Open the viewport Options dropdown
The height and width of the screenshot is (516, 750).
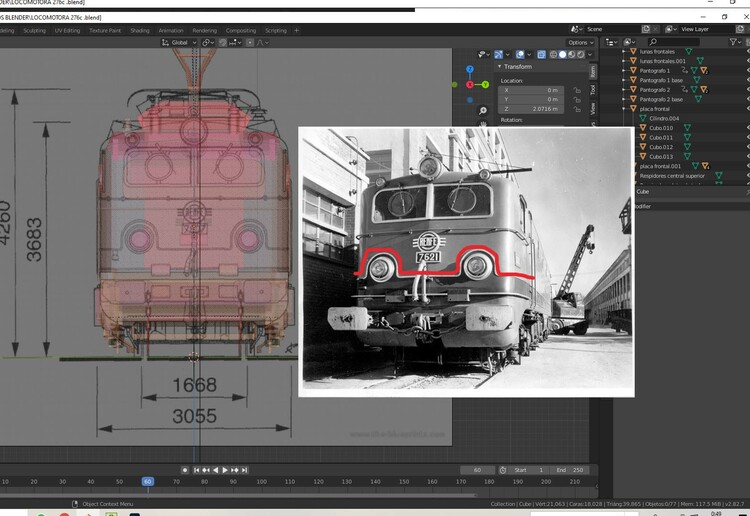point(580,43)
